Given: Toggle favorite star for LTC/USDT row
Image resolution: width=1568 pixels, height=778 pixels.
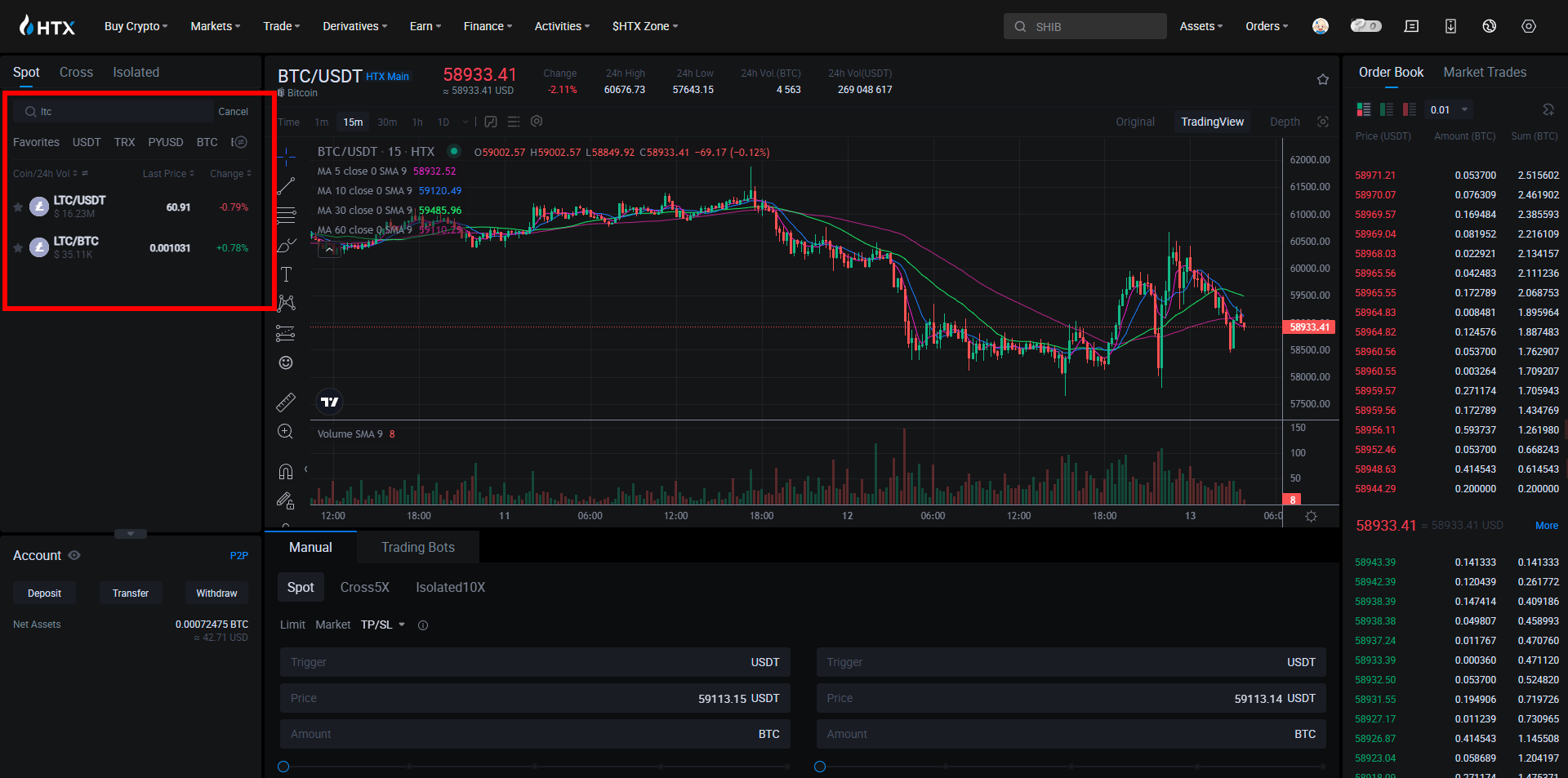Looking at the screenshot, I should pos(18,207).
